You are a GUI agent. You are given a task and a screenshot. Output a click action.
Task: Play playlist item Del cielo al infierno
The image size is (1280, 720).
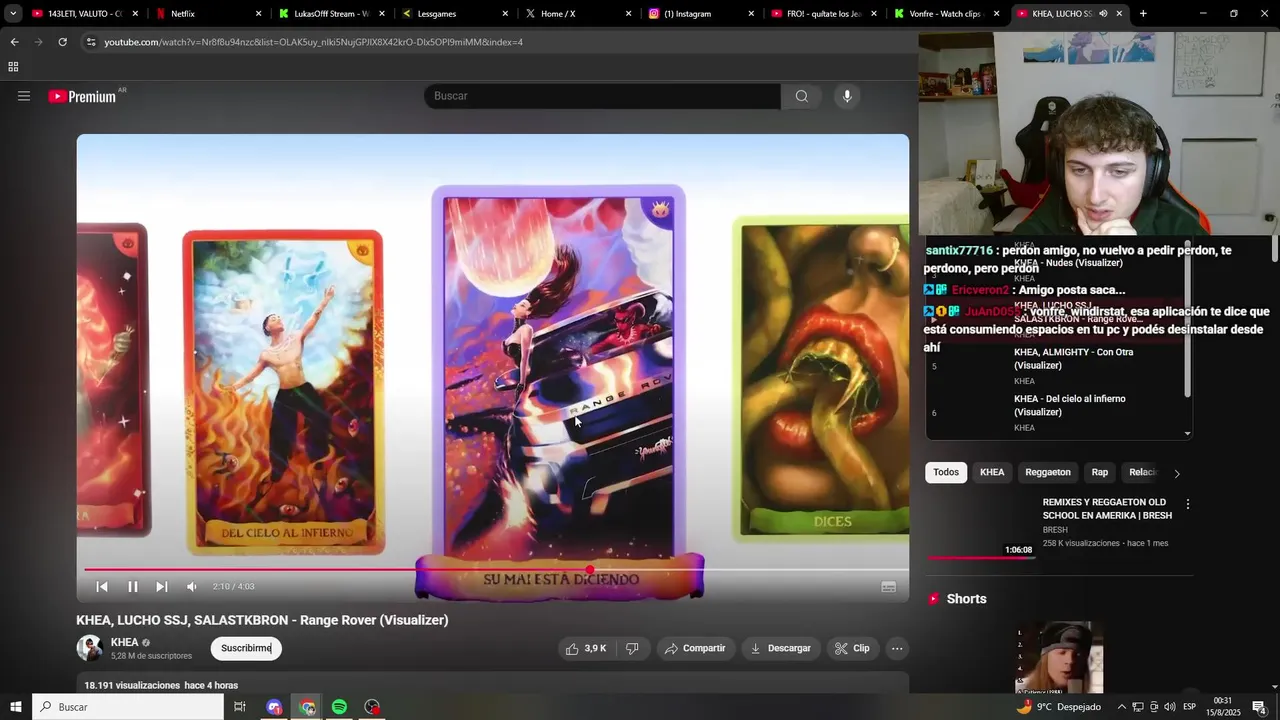(x=1070, y=405)
